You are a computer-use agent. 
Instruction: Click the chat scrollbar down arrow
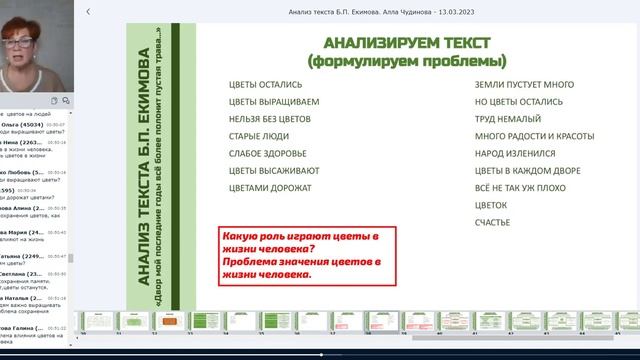click(x=71, y=345)
